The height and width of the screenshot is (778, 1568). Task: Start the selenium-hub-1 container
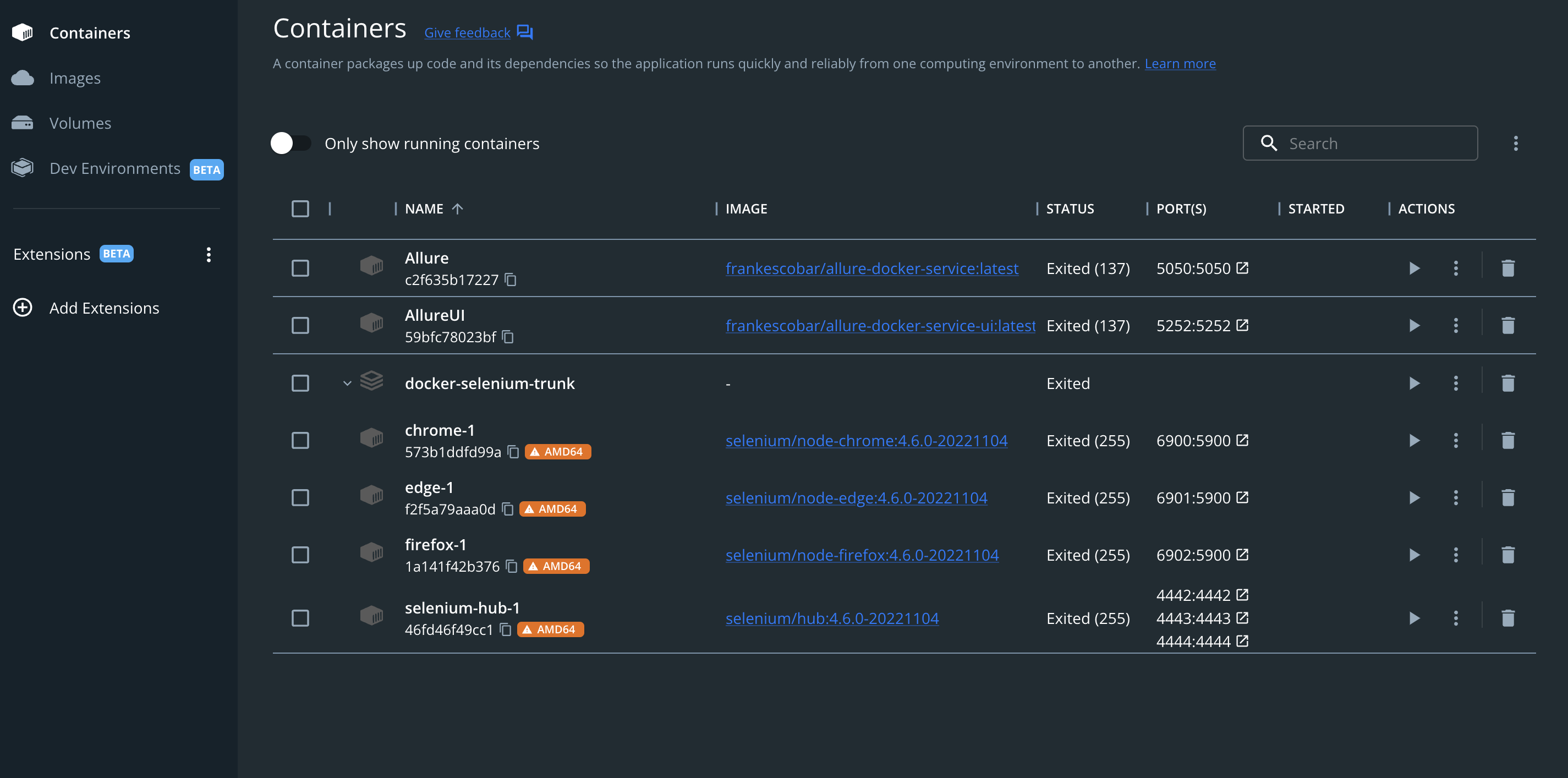click(x=1414, y=618)
